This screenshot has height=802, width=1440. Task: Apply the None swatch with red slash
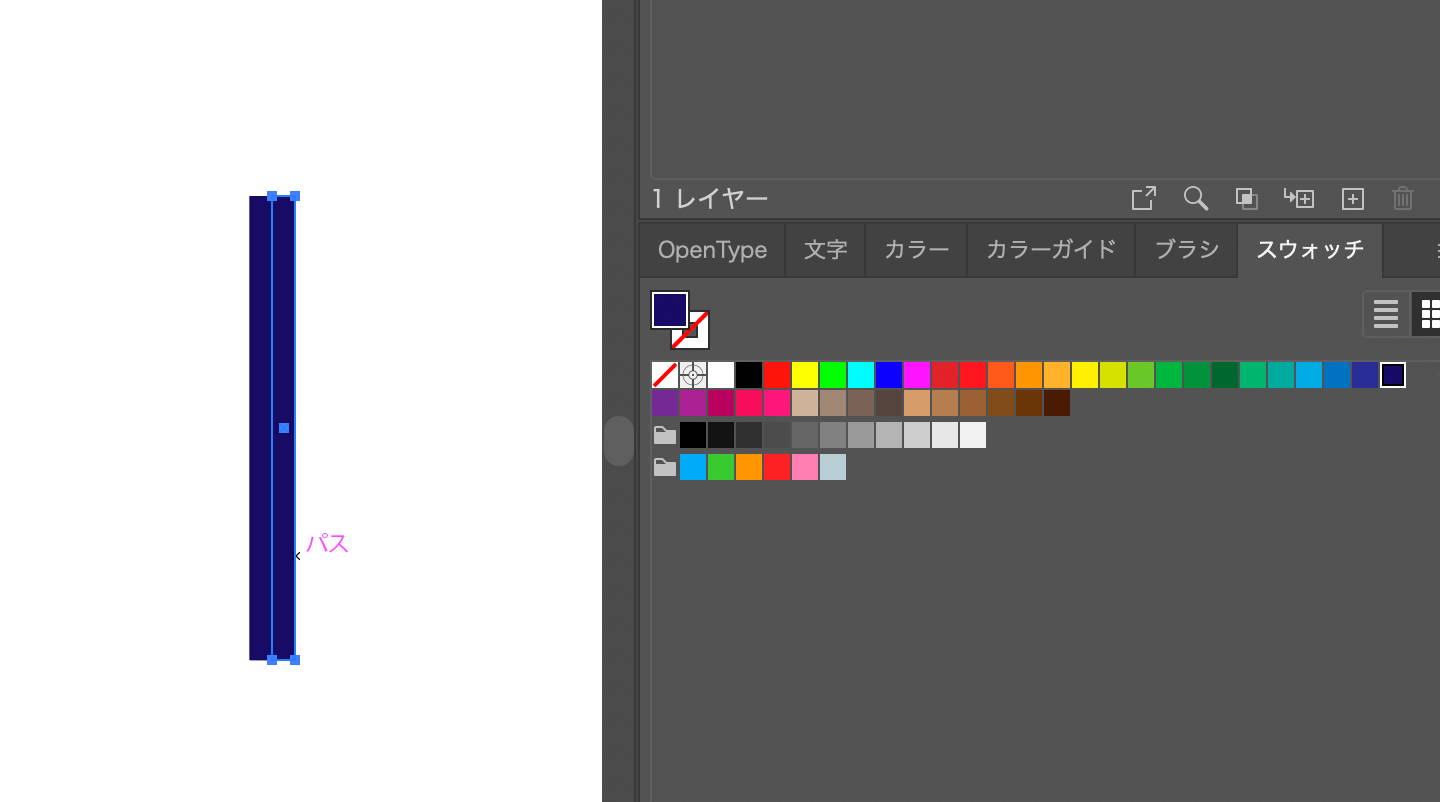tap(665, 375)
